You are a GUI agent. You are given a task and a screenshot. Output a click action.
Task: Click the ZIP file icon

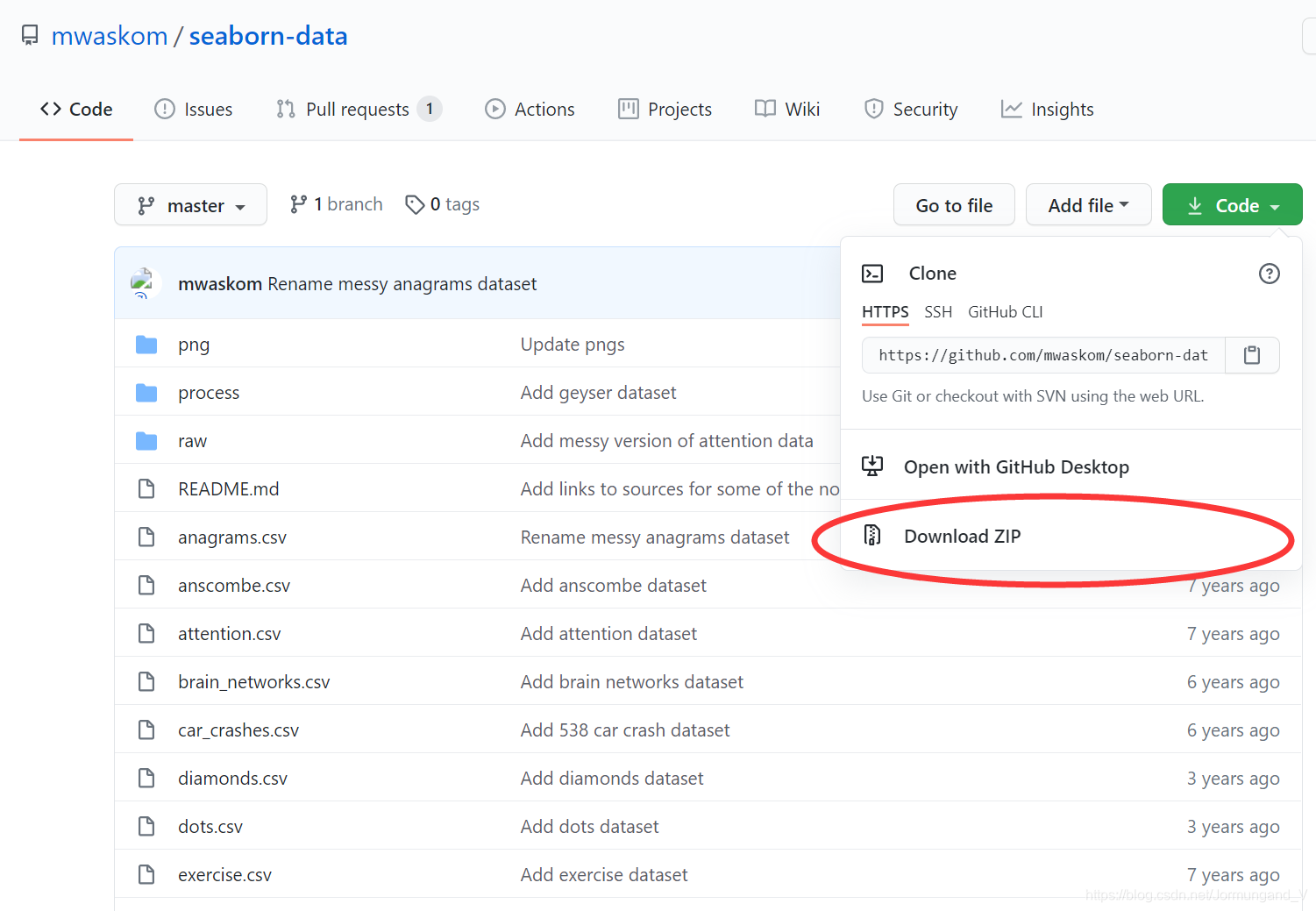872,535
